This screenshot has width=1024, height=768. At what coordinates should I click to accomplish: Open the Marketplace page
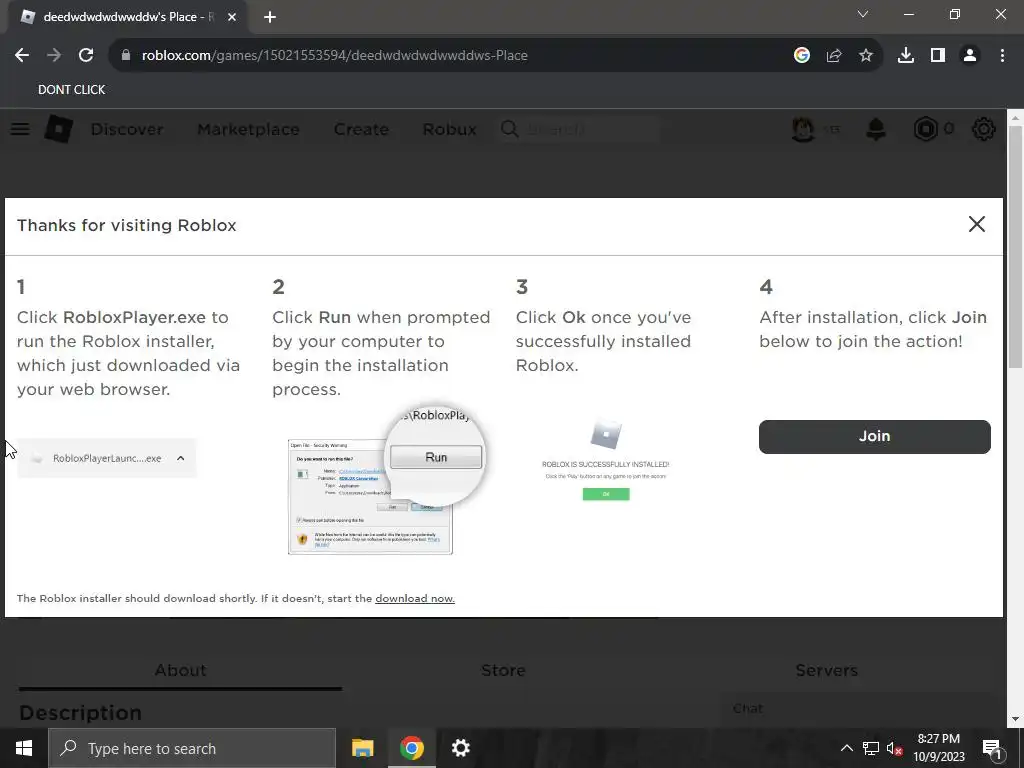(248, 129)
